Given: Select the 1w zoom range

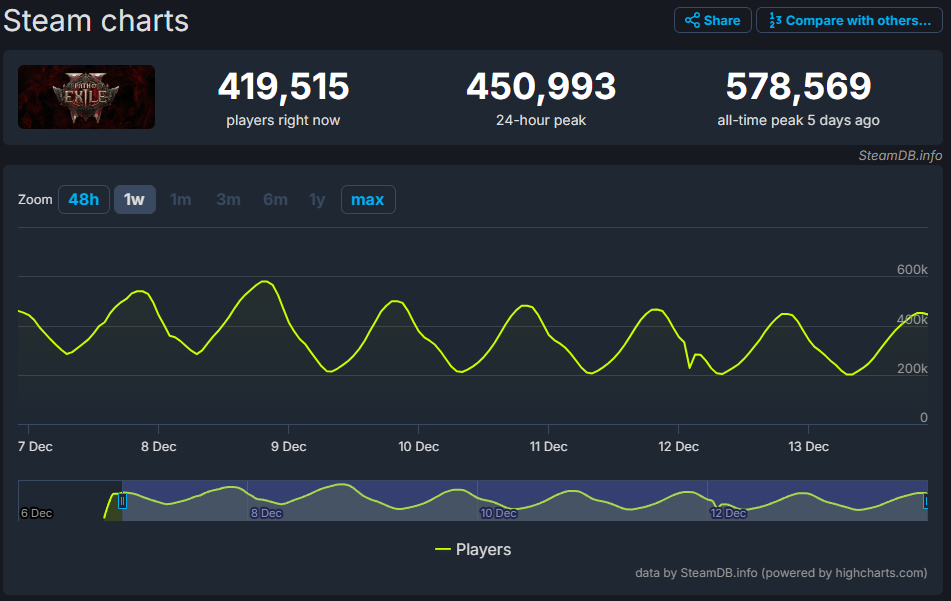Looking at the screenshot, I should pyautogui.click(x=134, y=200).
